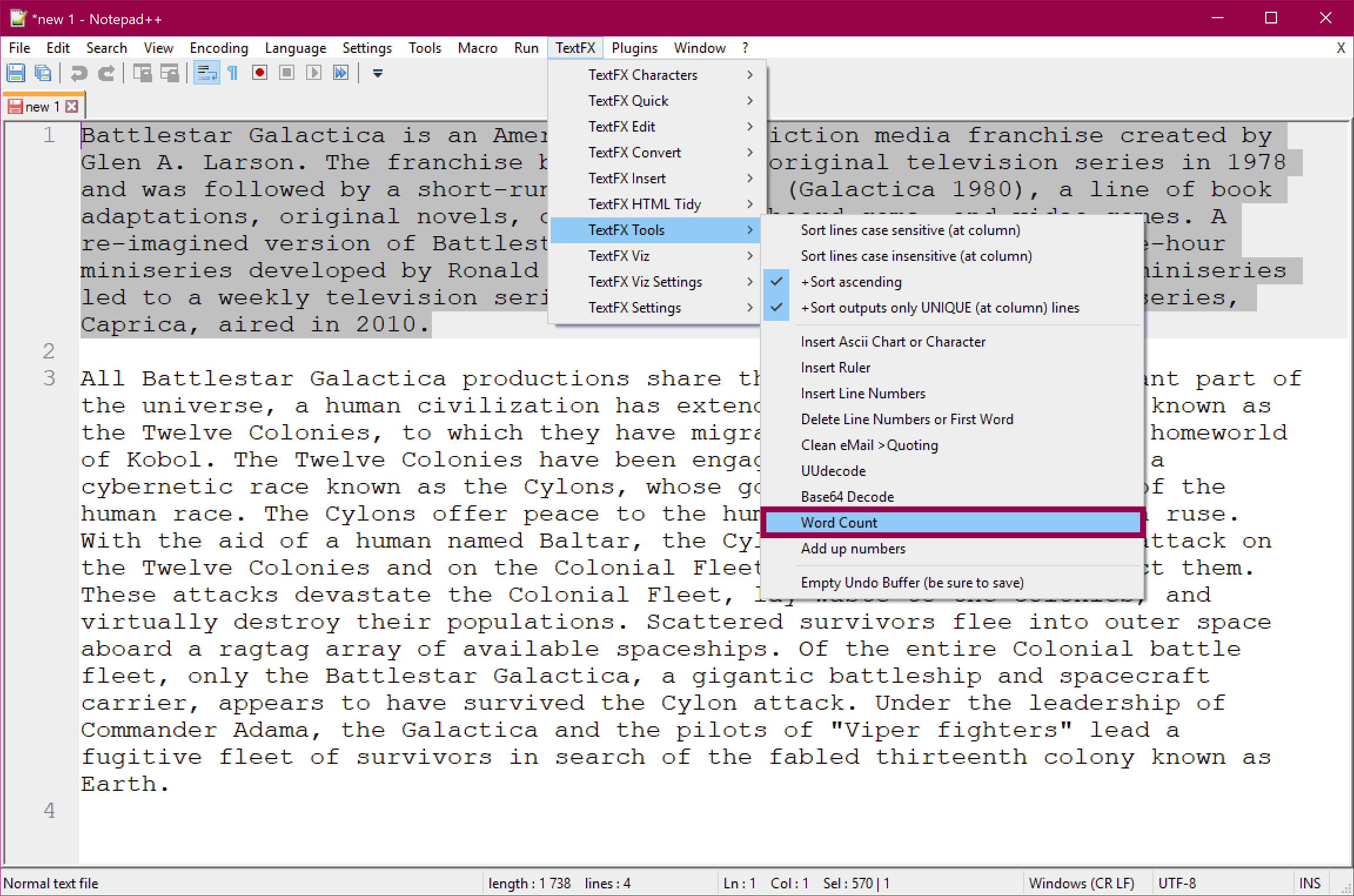Image resolution: width=1354 pixels, height=896 pixels.
Task: Click Clean eMail >Quoting option
Action: (x=869, y=444)
